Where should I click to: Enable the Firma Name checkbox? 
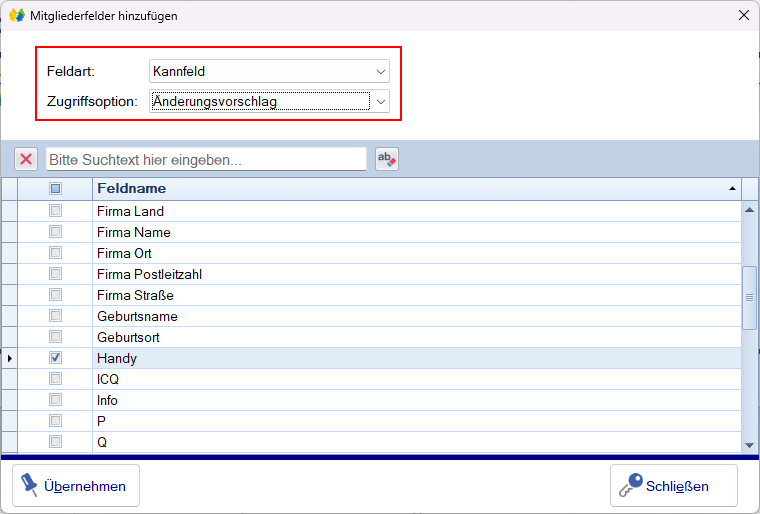(56, 232)
